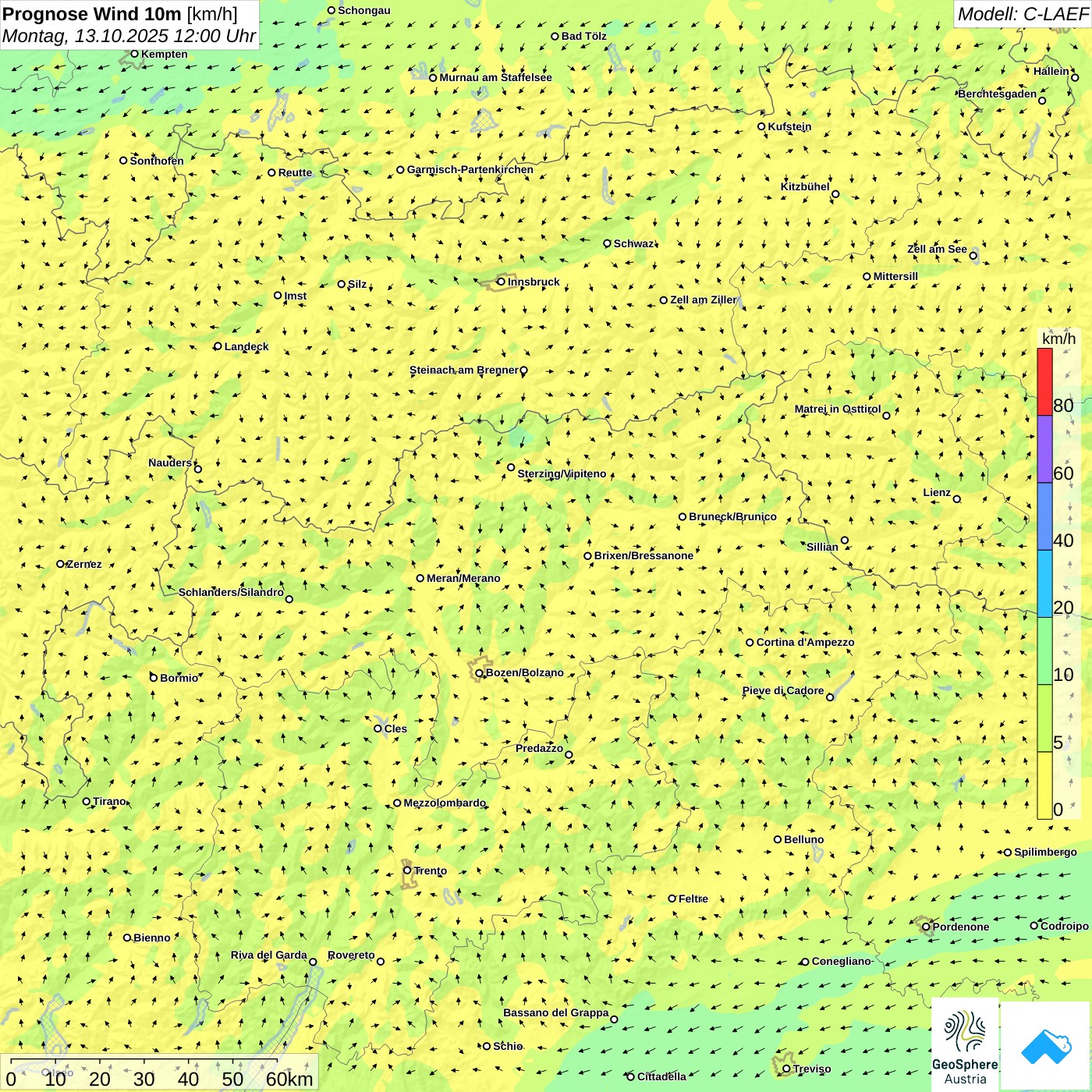Click the 'Modell: C-LAEF' label
This screenshot has width=1092, height=1092.
(x=1022, y=13)
